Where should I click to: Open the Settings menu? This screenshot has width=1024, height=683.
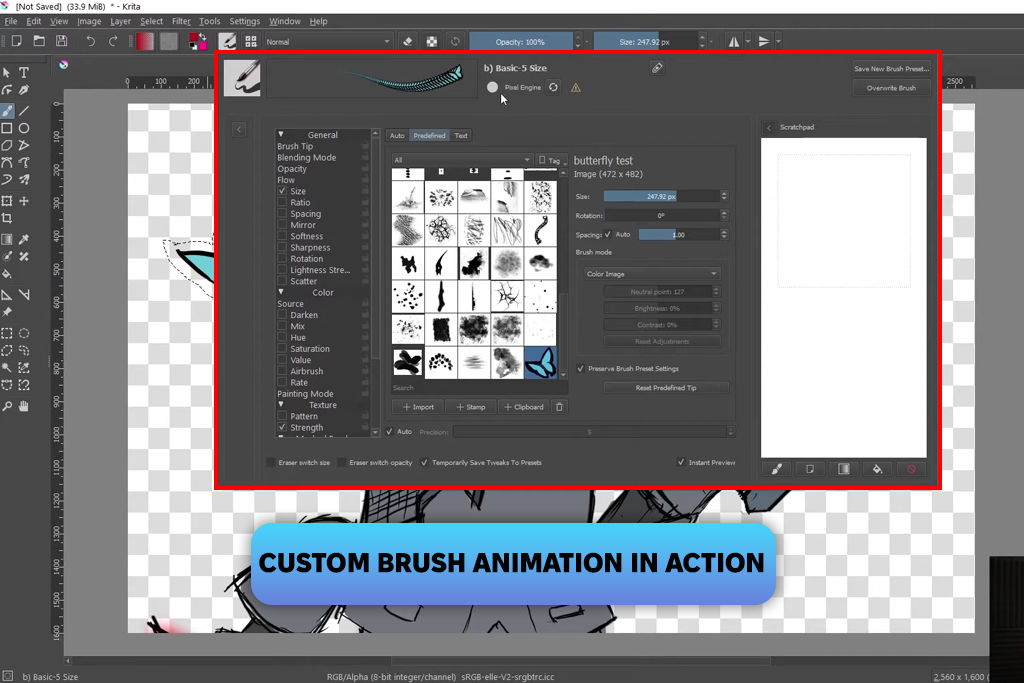(244, 22)
